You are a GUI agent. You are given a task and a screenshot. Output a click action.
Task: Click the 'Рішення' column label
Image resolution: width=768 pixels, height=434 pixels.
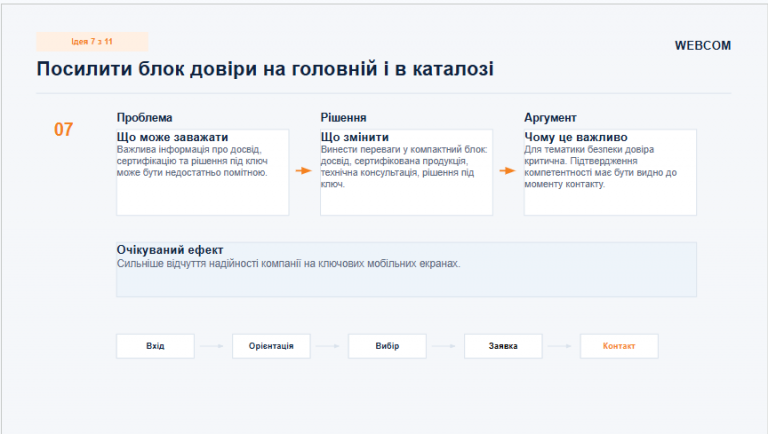click(x=343, y=118)
